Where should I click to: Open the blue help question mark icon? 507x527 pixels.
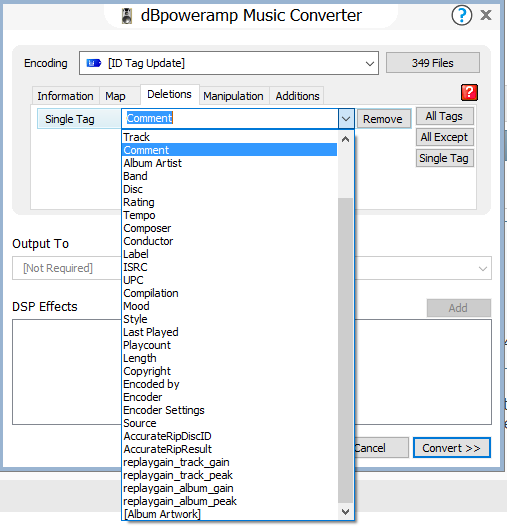coord(461,15)
